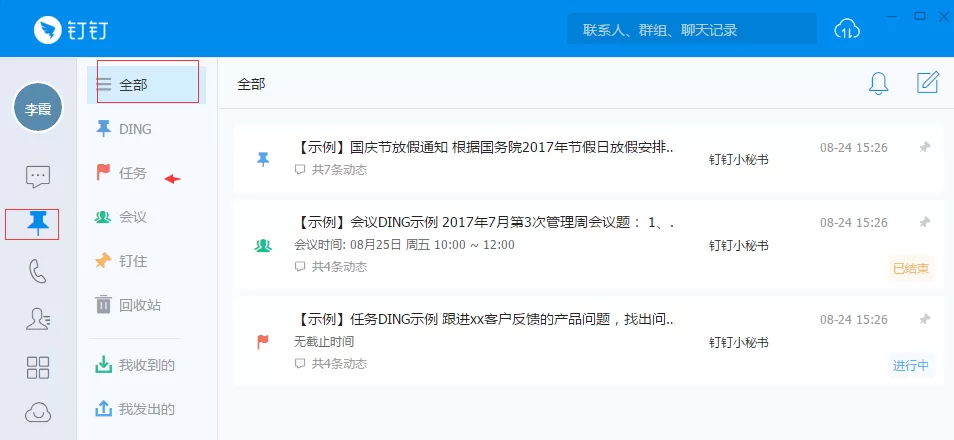This screenshot has height=440, width=954.
Task: Click 钉钉小秘书 sender in 国庆节 row
Action: pos(739,160)
